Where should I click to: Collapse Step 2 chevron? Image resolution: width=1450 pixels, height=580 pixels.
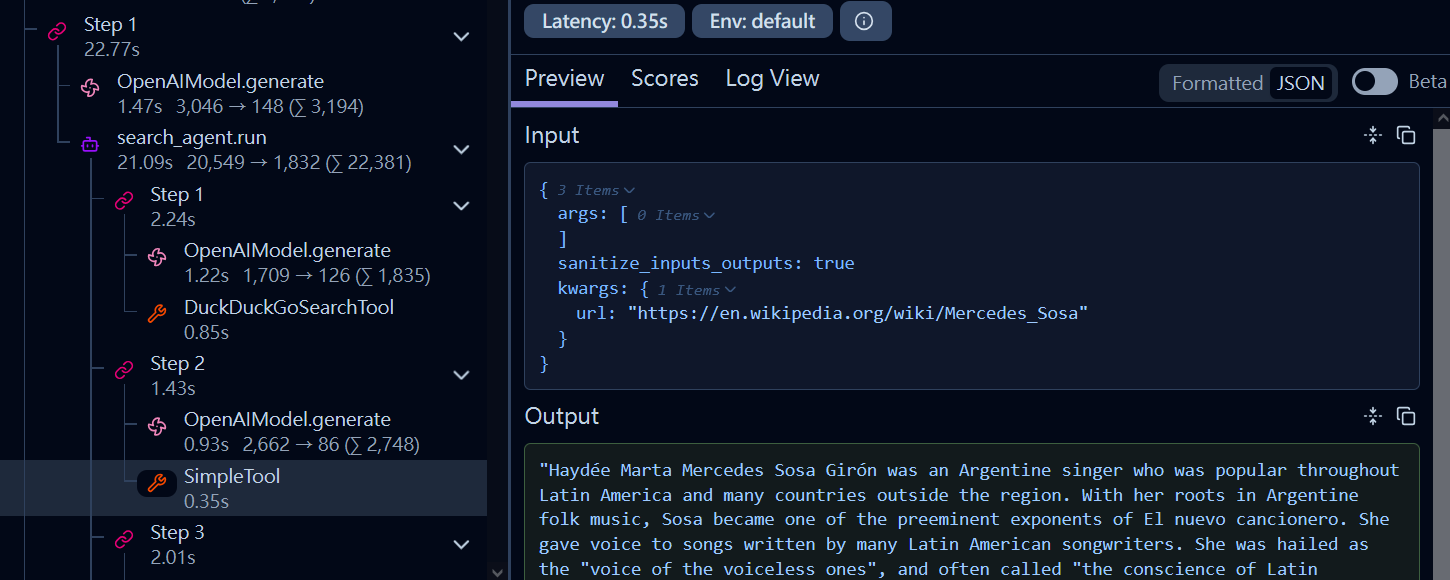click(461, 375)
